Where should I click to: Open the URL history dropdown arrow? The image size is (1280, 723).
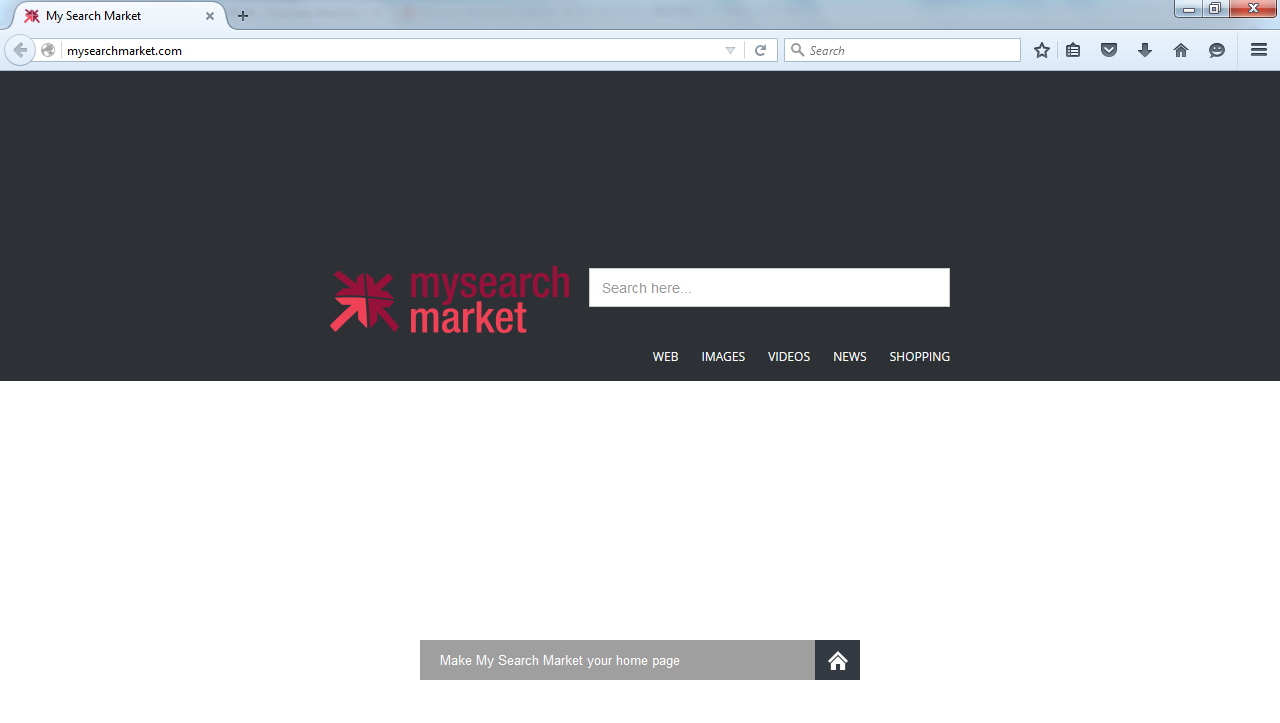click(x=730, y=51)
